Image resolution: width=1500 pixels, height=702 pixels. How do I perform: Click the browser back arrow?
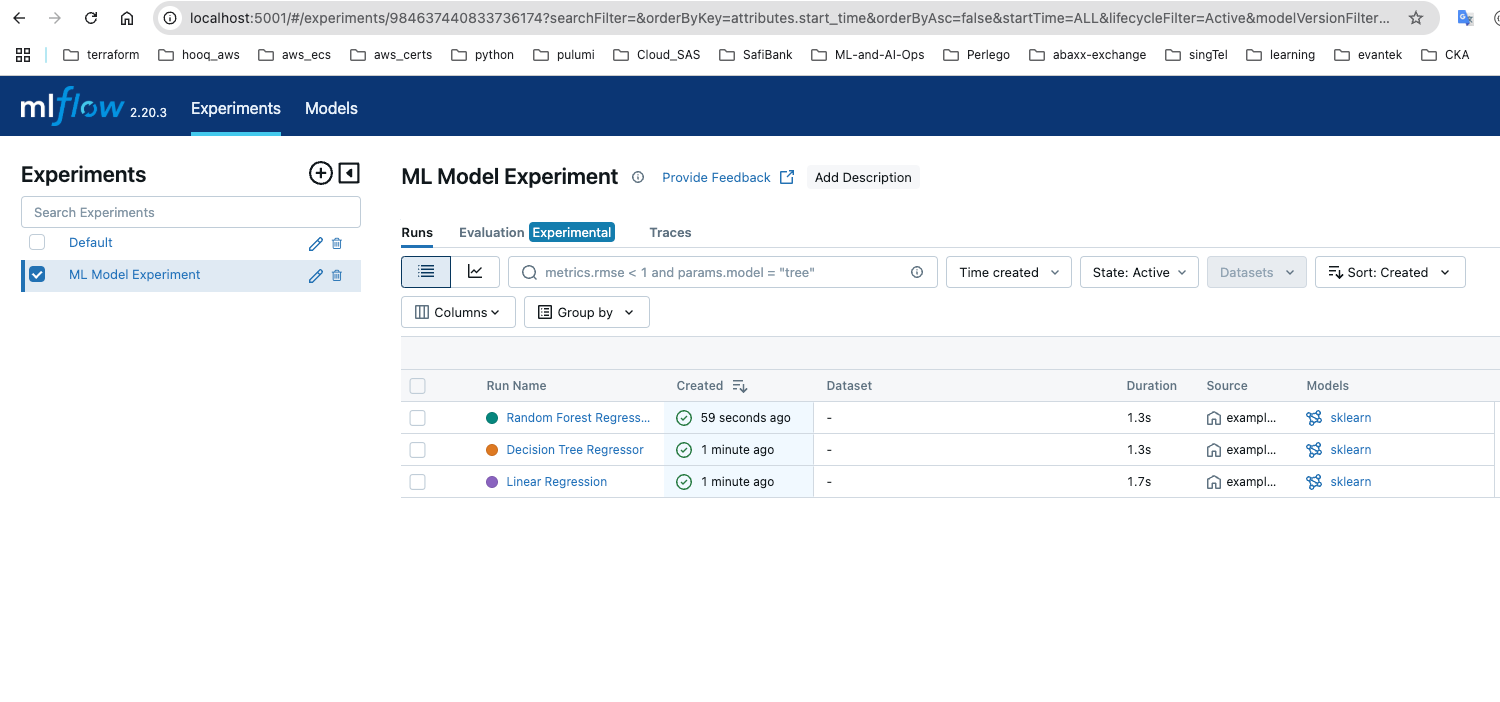19,18
